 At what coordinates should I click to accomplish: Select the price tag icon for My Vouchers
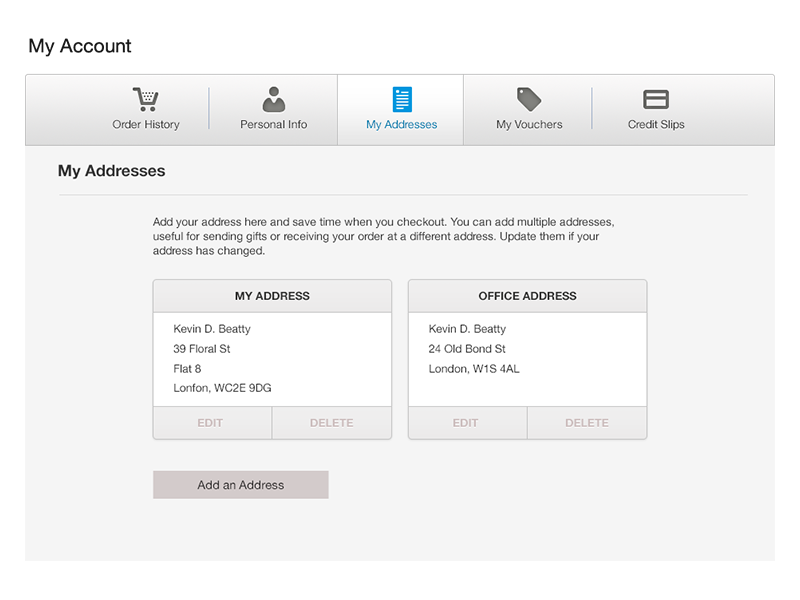pos(527,98)
